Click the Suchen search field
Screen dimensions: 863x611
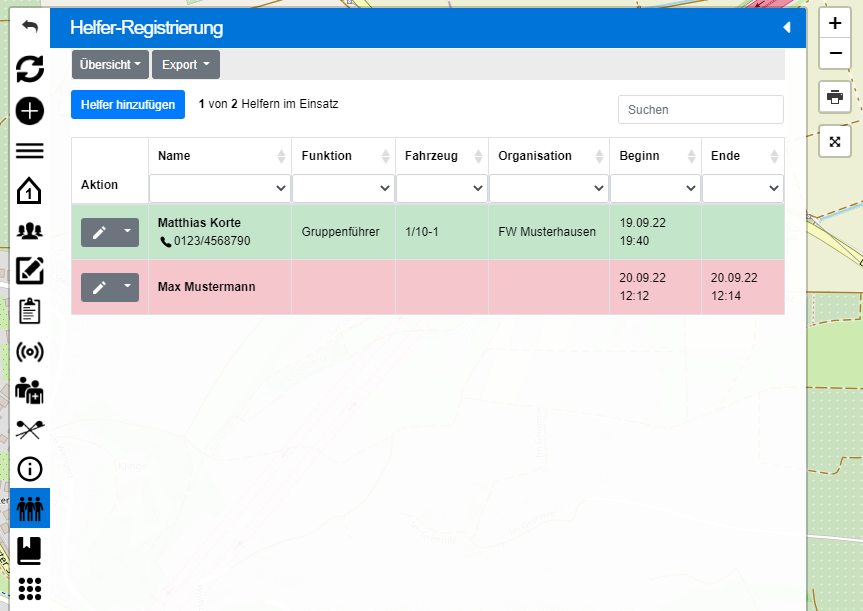pyautogui.click(x=700, y=110)
